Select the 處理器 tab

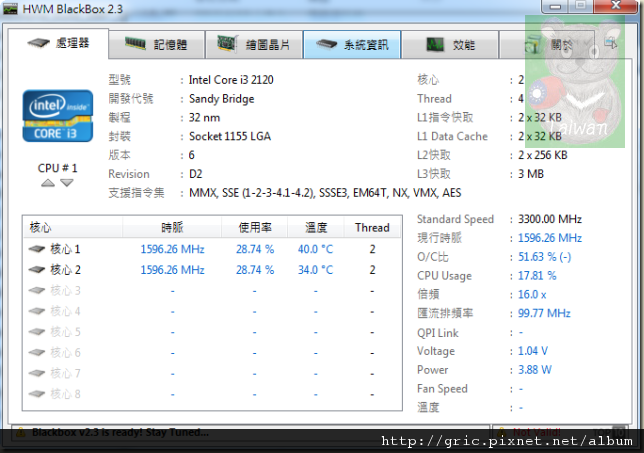click(x=58, y=43)
